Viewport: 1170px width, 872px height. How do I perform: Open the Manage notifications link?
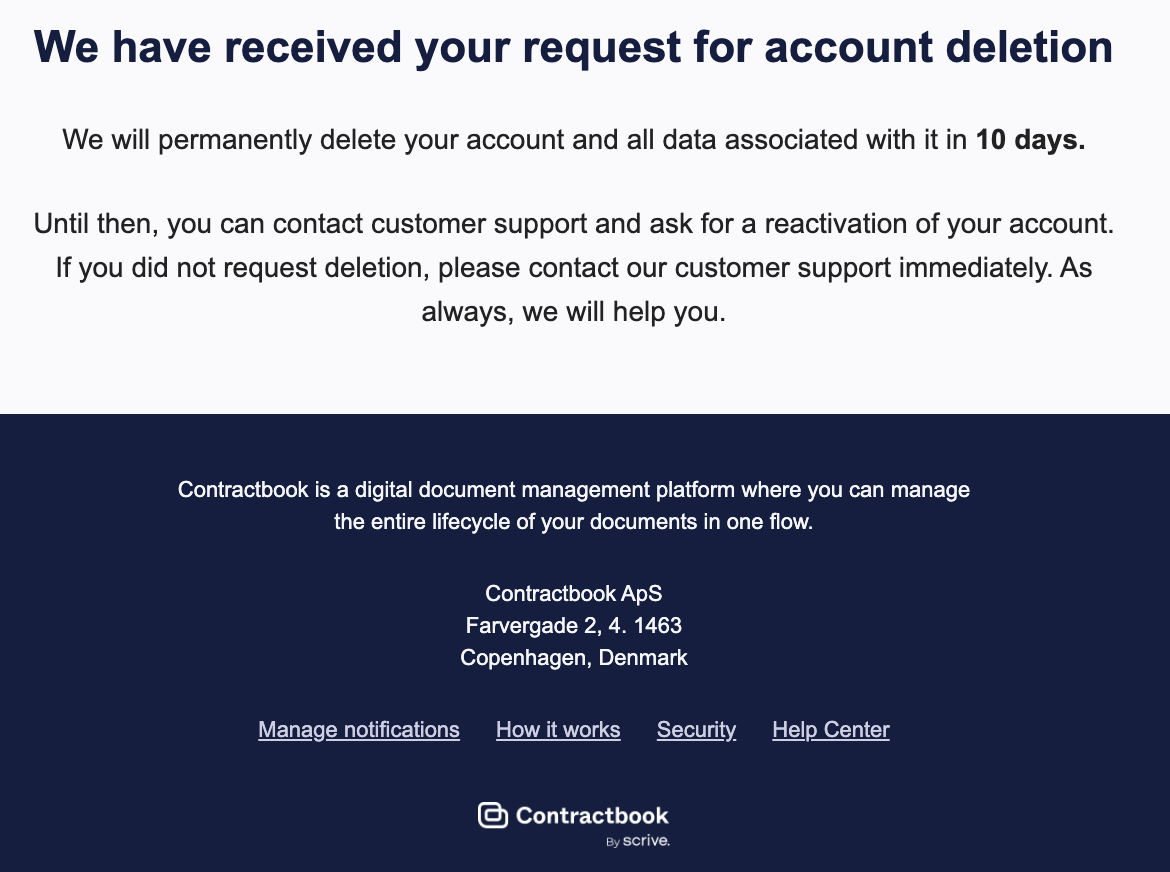click(x=359, y=730)
